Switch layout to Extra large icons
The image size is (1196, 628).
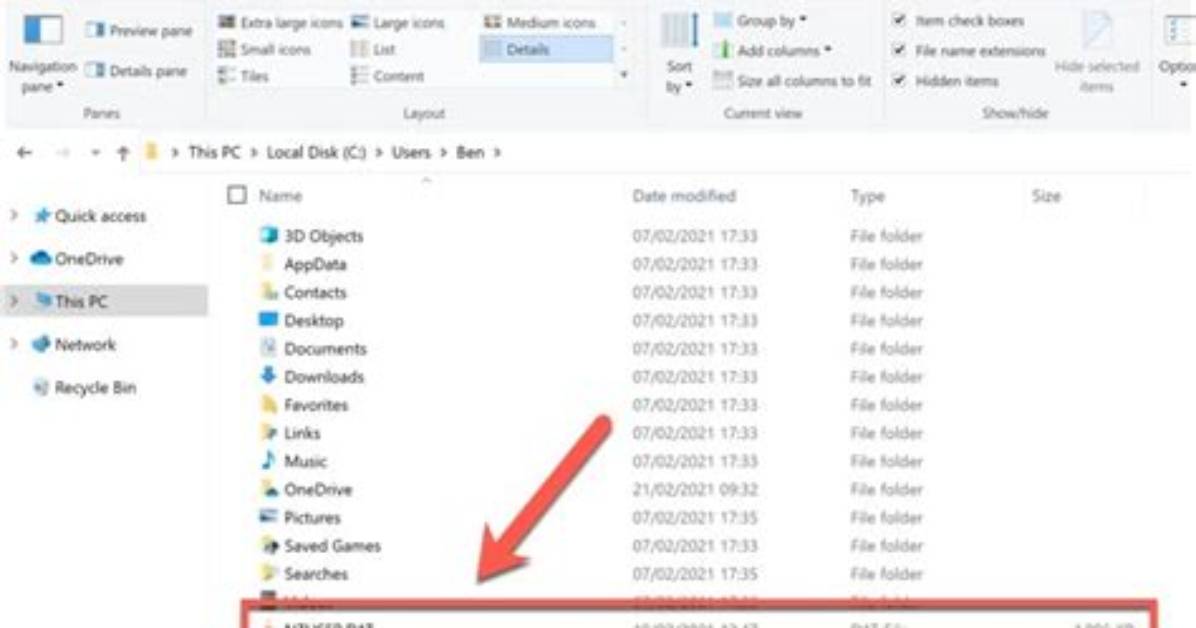[280, 23]
